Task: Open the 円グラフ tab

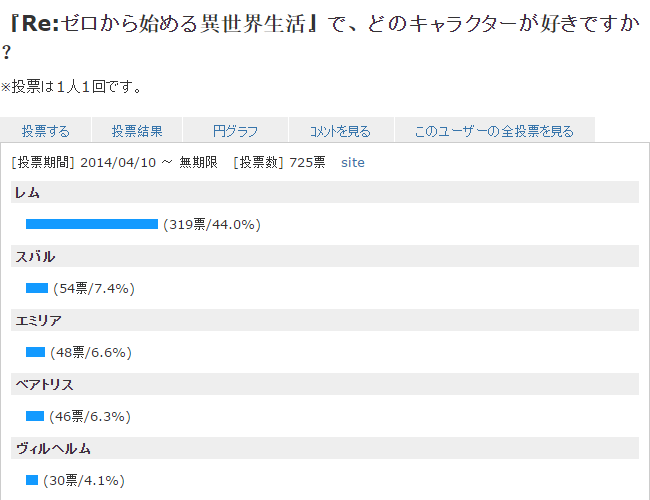Action: point(237,131)
